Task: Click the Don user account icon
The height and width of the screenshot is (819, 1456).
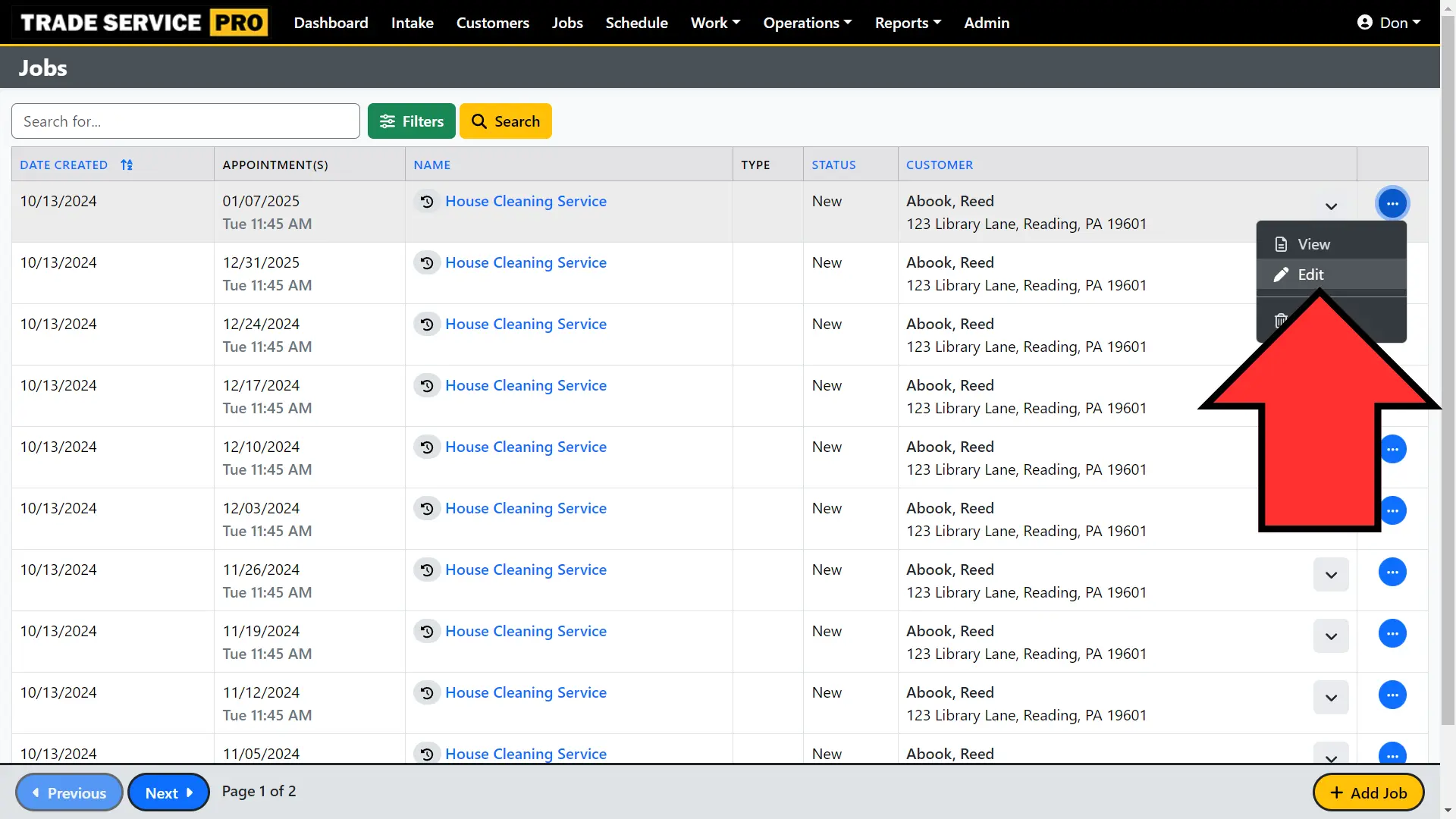Action: [x=1365, y=23]
